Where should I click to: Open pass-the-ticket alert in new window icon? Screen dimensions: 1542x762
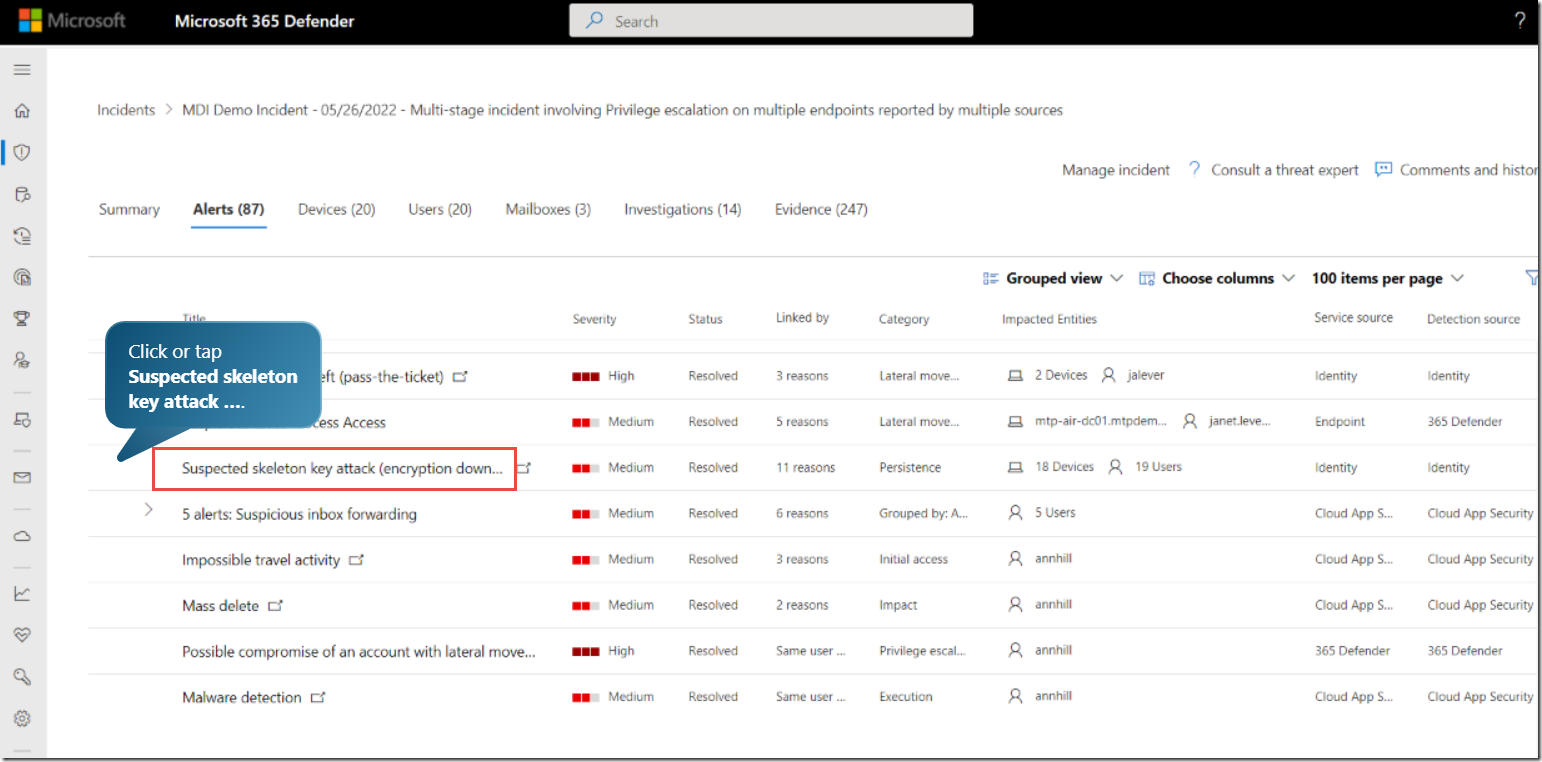coord(460,376)
